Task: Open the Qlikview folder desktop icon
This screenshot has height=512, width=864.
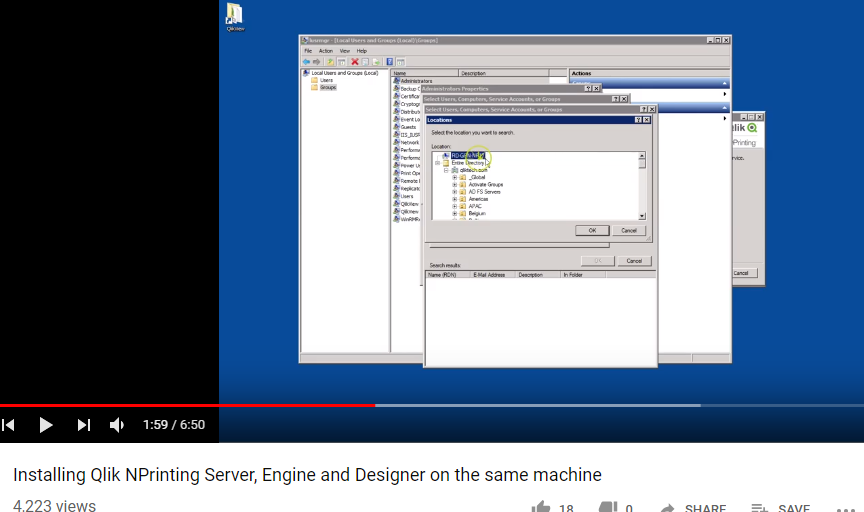Action: click(235, 17)
